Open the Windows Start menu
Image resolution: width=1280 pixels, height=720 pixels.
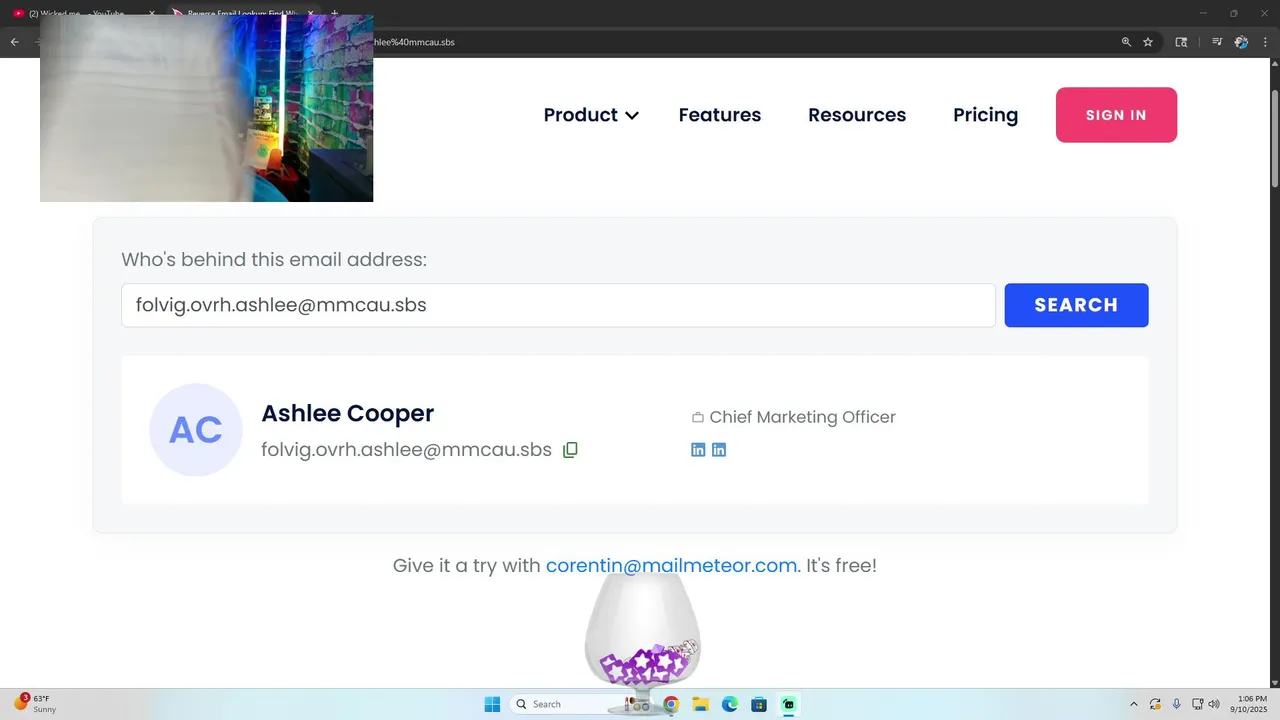pyautogui.click(x=492, y=704)
